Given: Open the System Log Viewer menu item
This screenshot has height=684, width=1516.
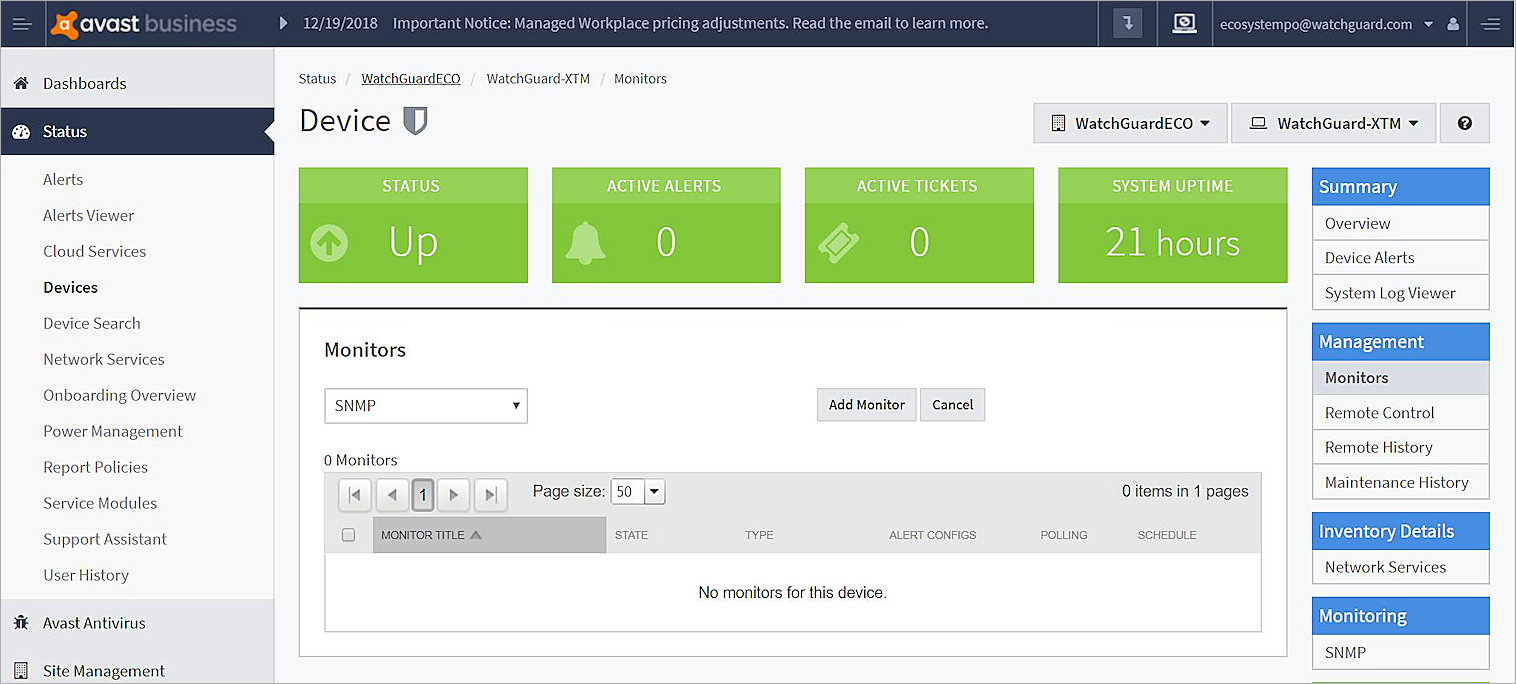Looking at the screenshot, I should (1389, 292).
